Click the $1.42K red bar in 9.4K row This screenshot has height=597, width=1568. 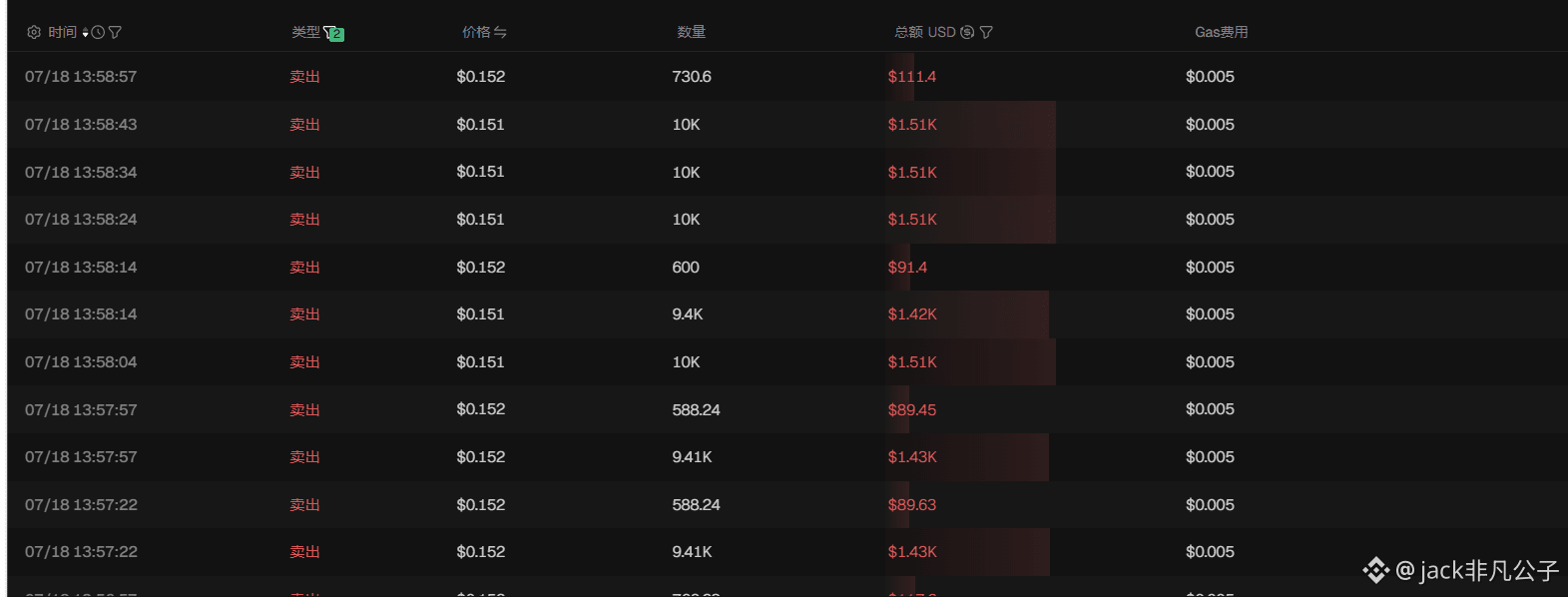point(967,314)
